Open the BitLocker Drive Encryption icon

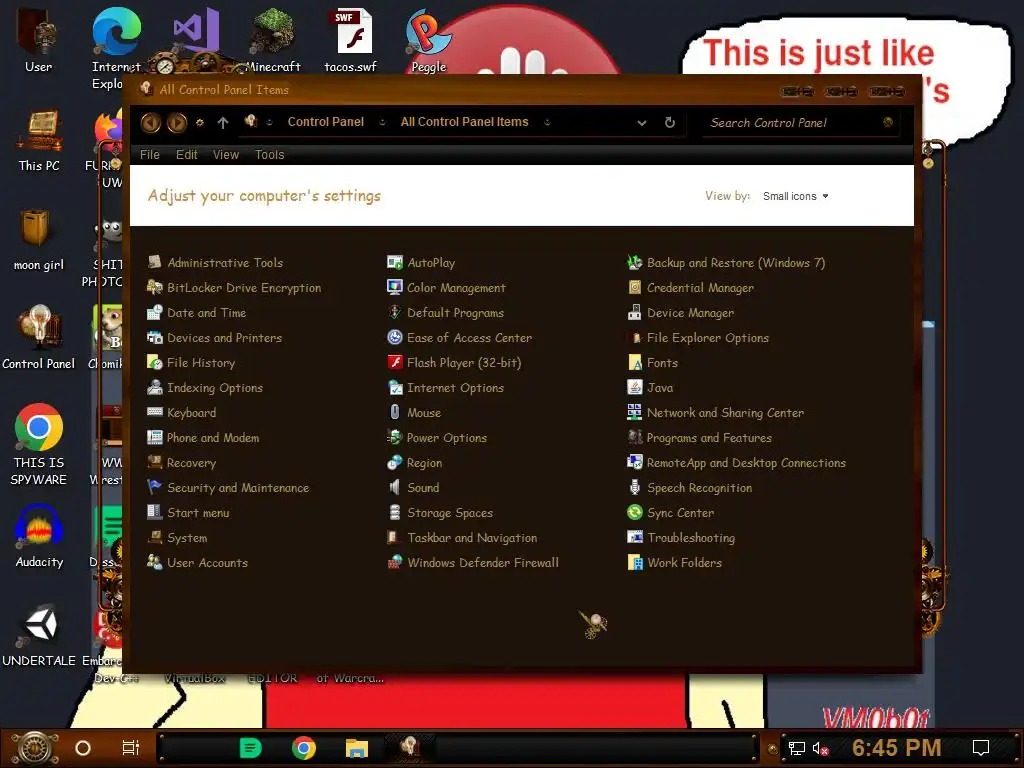point(155,287)
